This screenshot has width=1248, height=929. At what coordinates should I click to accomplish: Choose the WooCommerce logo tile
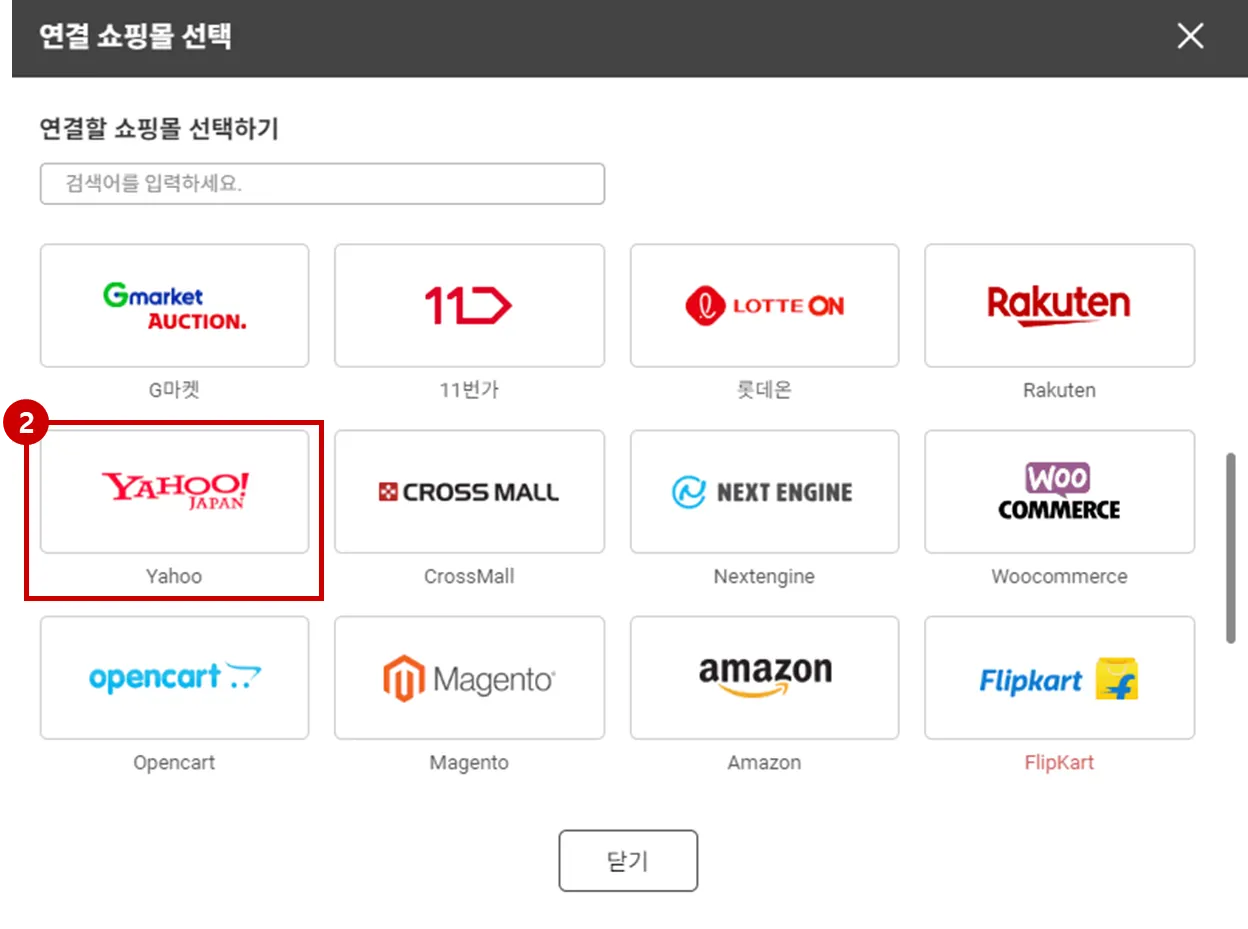coord(1059,491)
